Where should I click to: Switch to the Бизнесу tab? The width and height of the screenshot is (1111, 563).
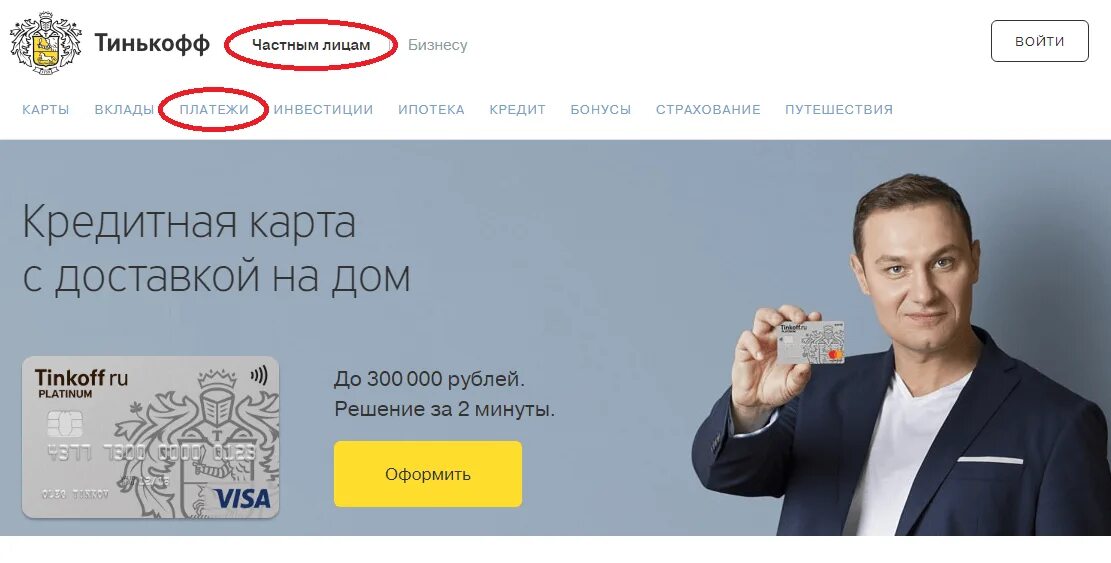tap(437, 45)
